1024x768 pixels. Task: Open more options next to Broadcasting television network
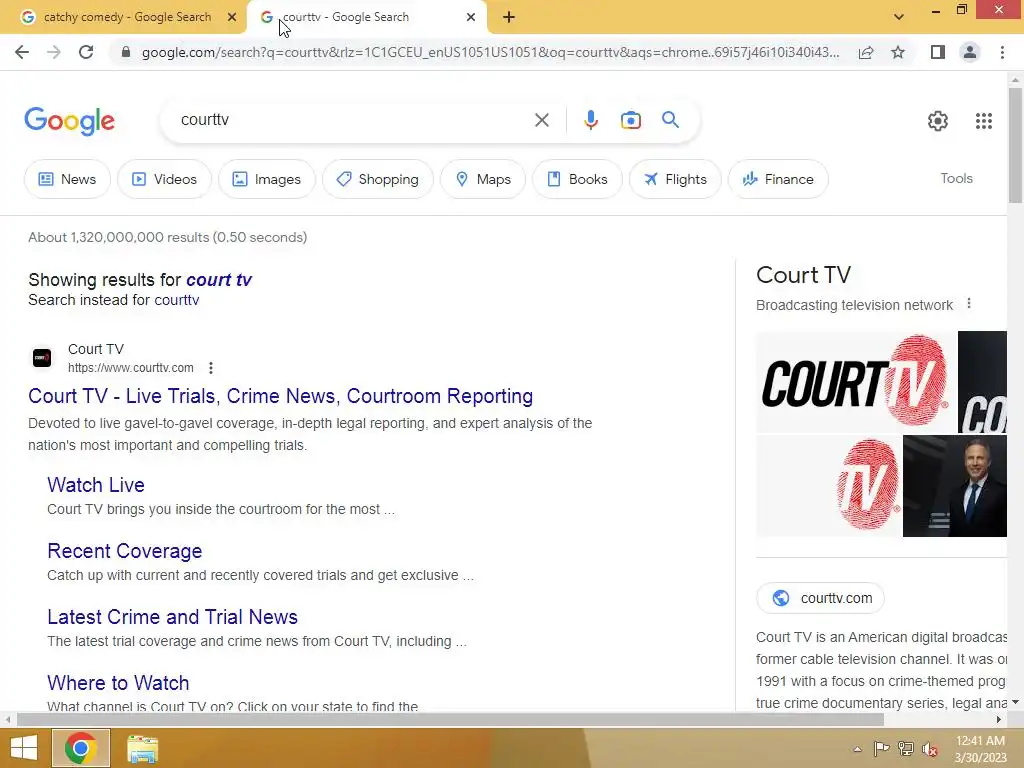[x=968, y=304]
